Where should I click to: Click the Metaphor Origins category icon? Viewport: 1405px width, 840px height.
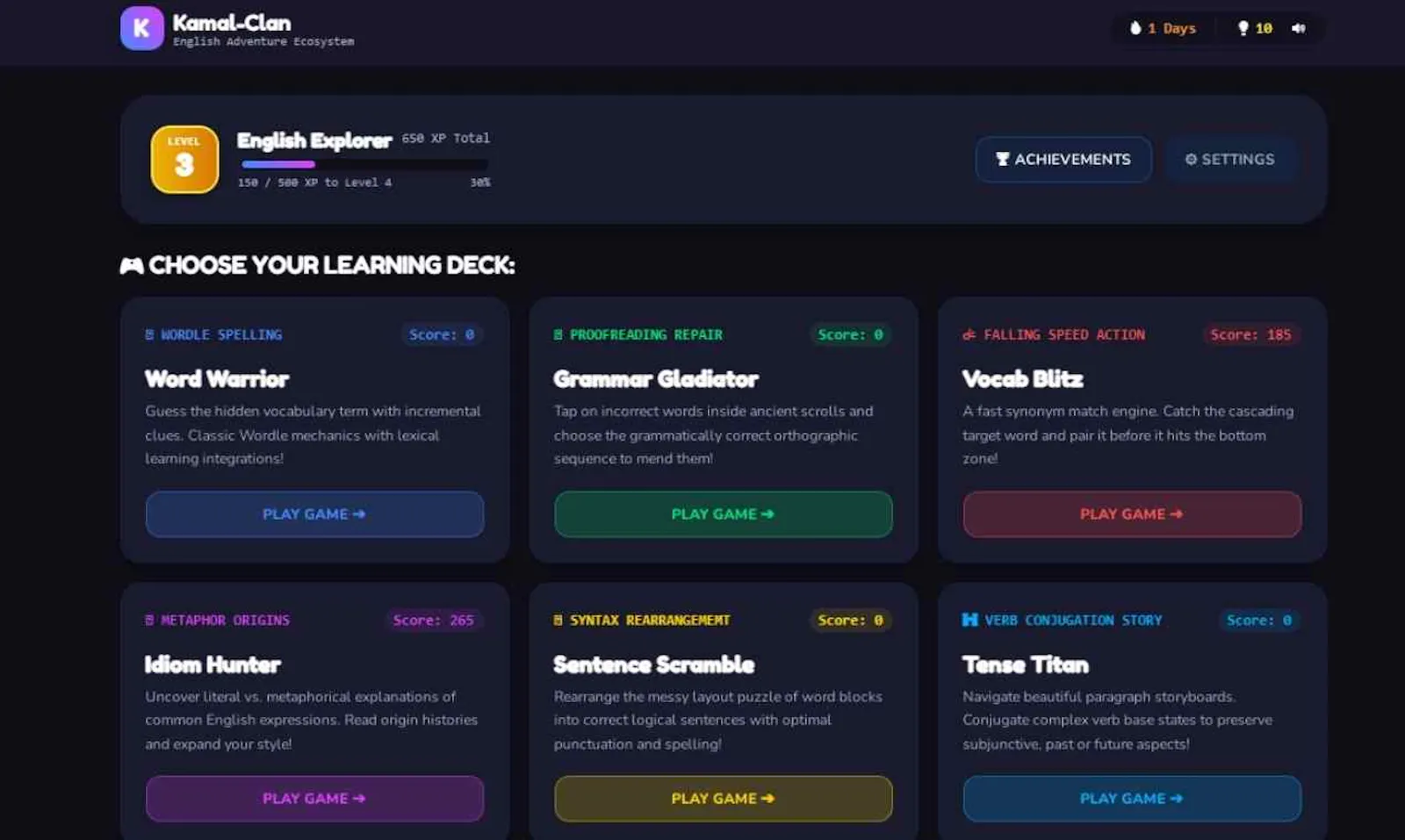(x=149, y=620)
